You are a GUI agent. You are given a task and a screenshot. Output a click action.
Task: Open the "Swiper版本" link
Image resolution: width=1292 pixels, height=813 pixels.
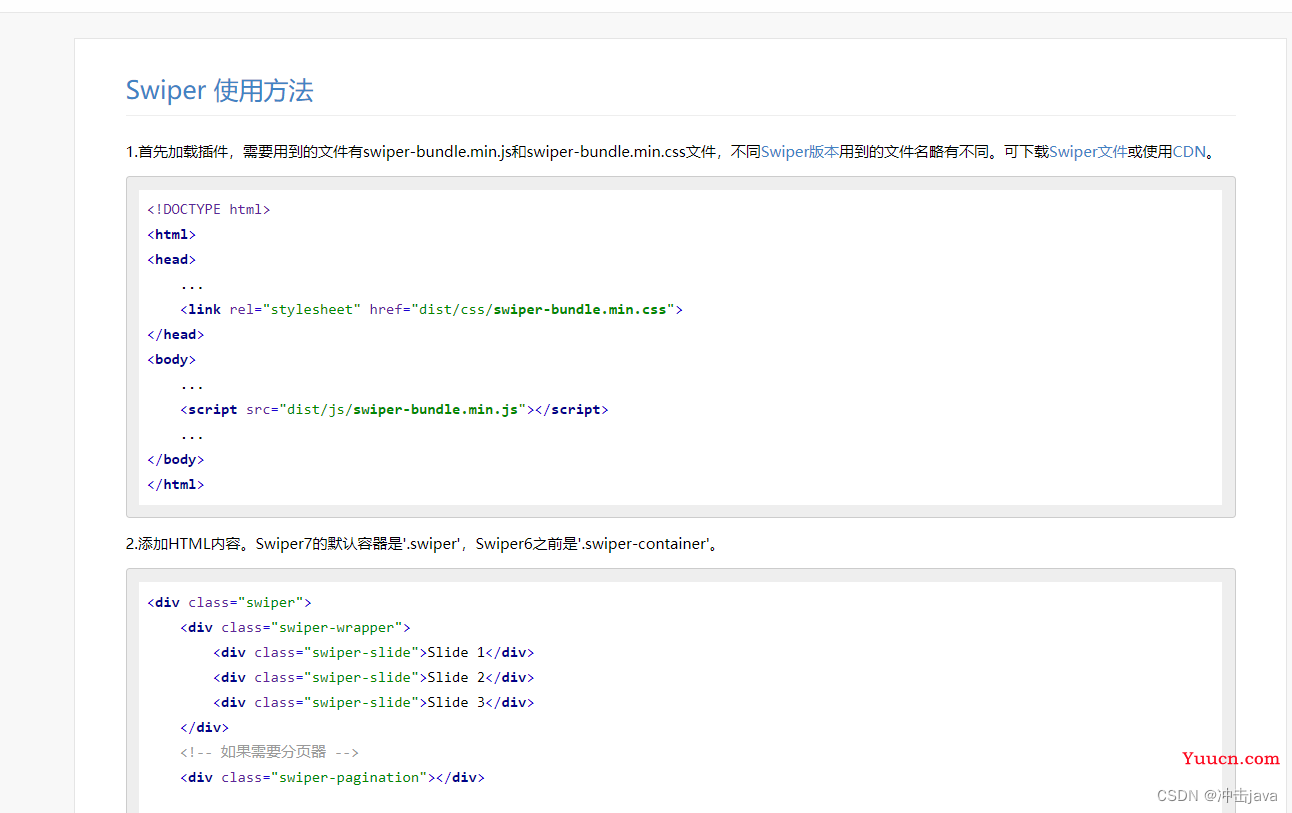click(800, 152)
